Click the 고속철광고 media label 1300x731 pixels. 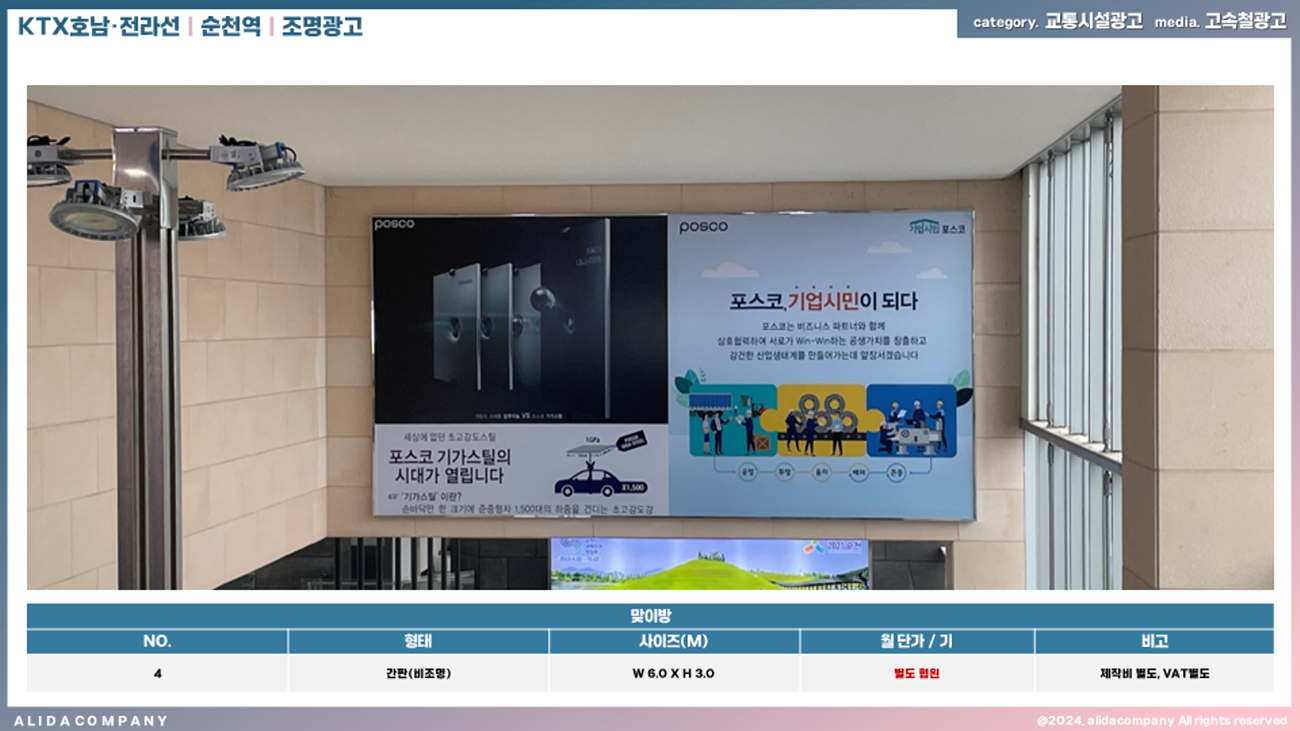coord(1245,21)
